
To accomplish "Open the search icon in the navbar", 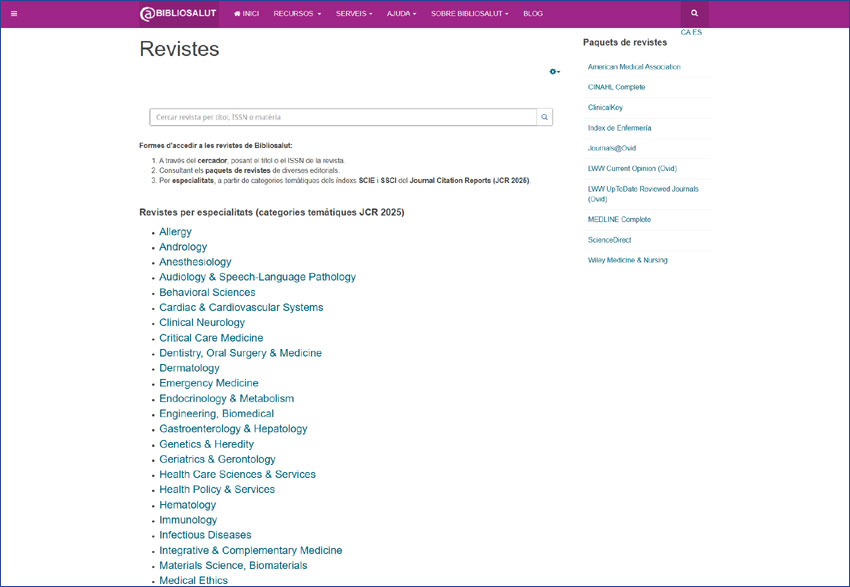I will pyautogui.click(x=694, y=14).
